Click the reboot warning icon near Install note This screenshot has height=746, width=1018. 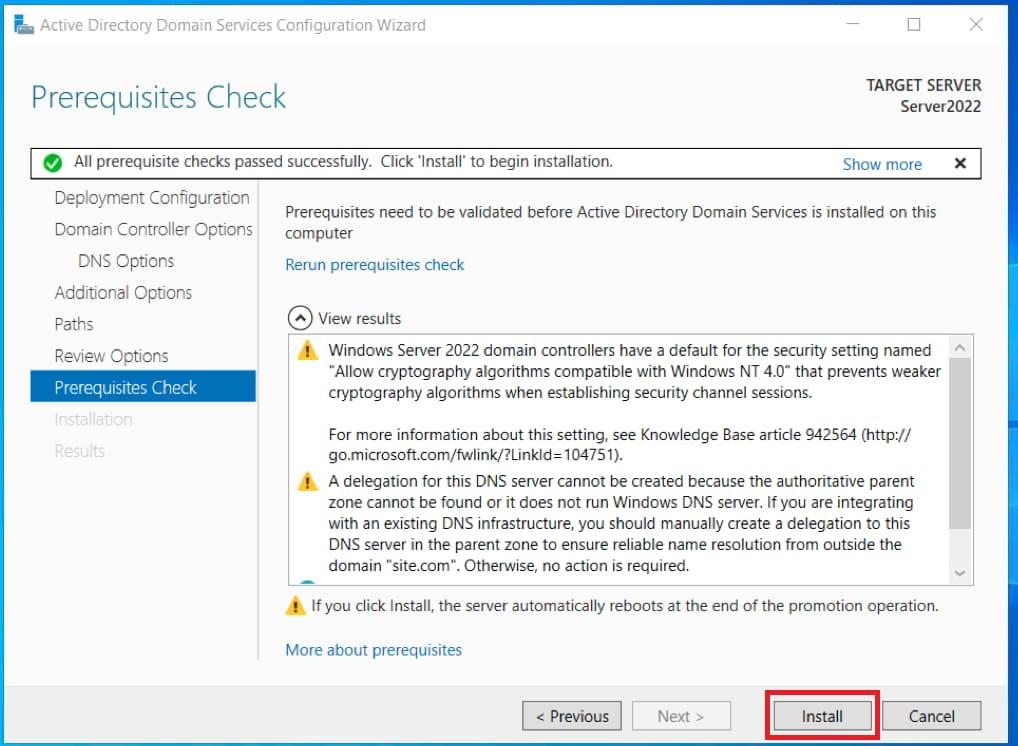(296, 605)
